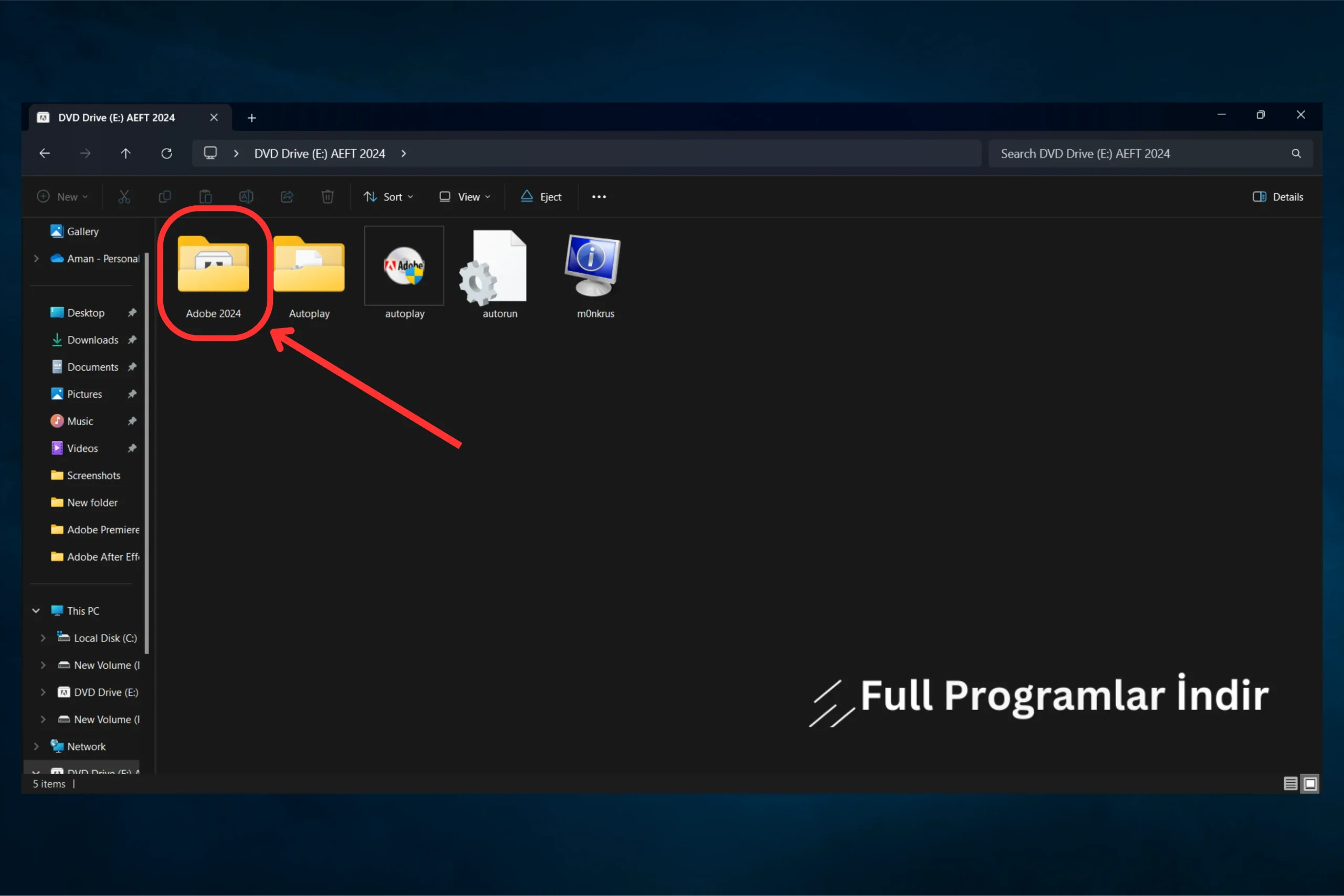This screenshot has width=1344, height=896.
Task: Expand DVD Drive (E:) tree node
Action: click(44, 692)
